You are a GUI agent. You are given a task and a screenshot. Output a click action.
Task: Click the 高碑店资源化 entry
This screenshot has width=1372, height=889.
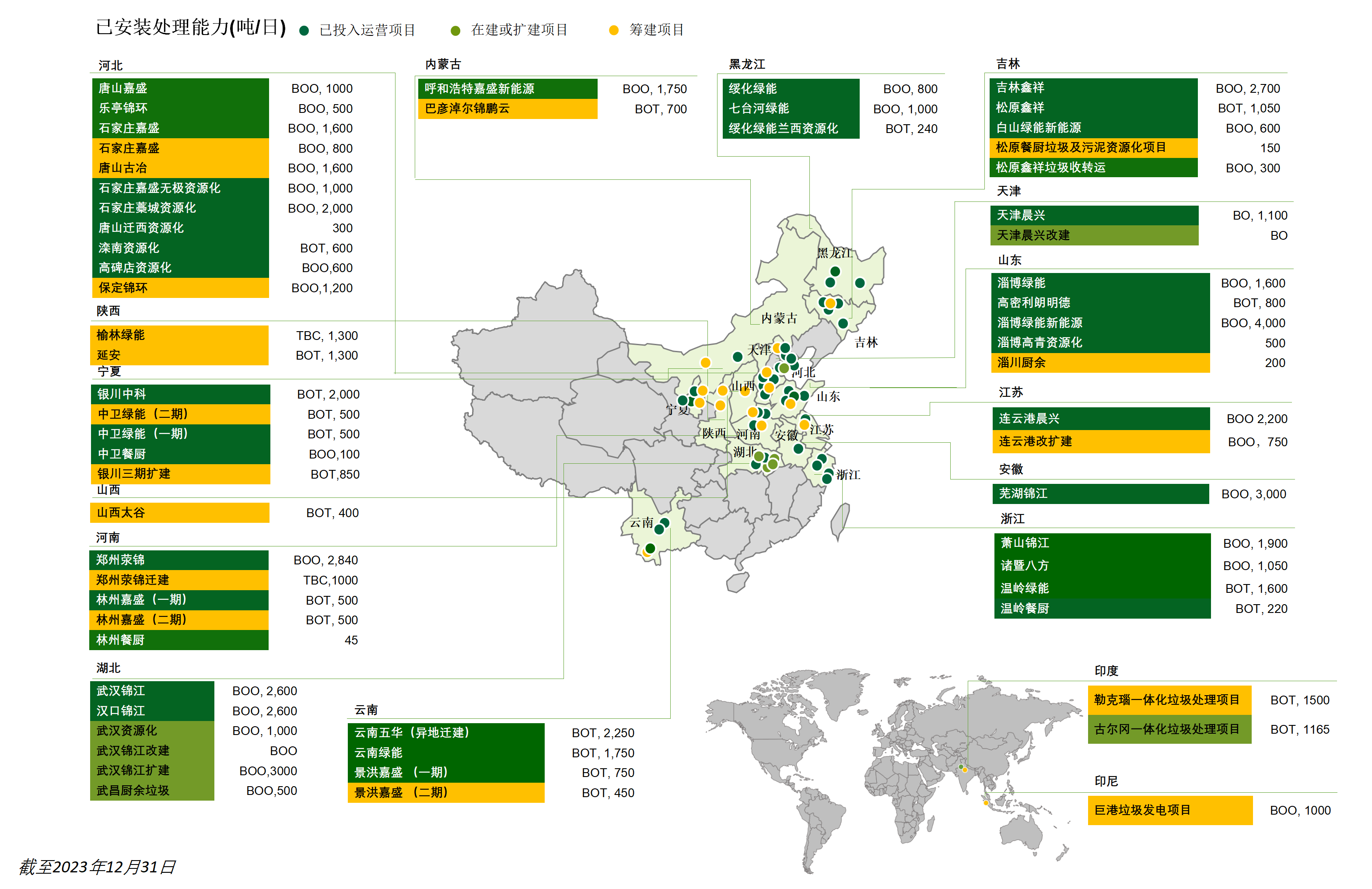pyautogui.click(x=180, y=267)
